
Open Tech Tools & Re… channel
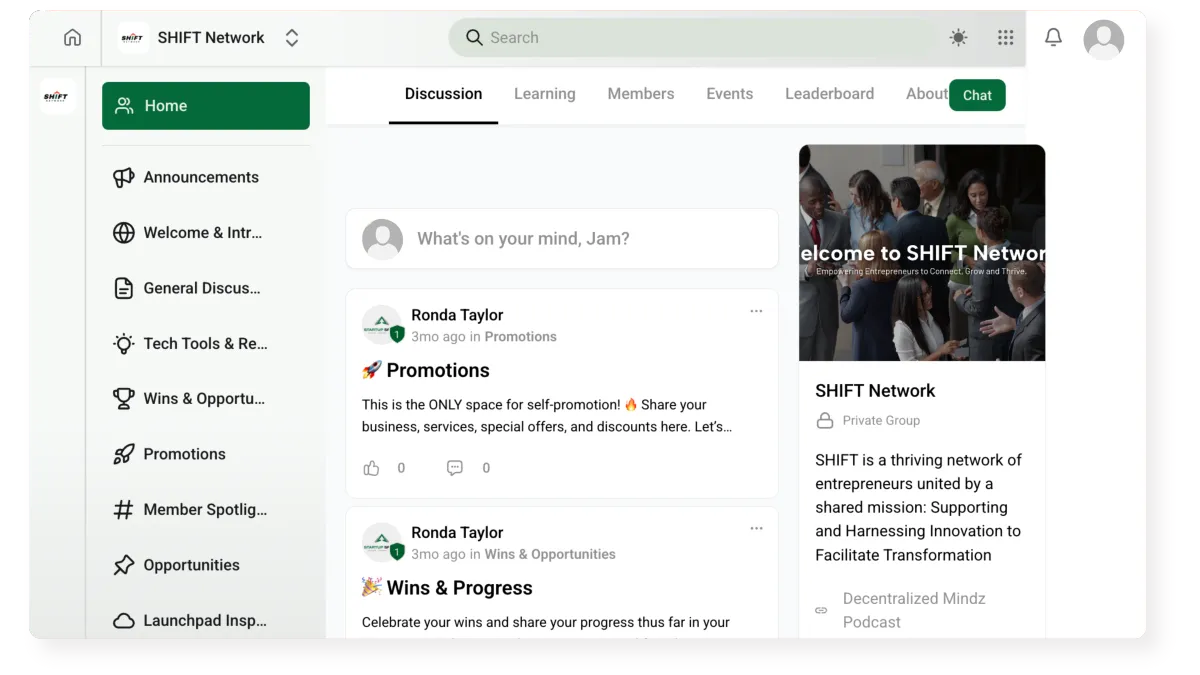205,344
